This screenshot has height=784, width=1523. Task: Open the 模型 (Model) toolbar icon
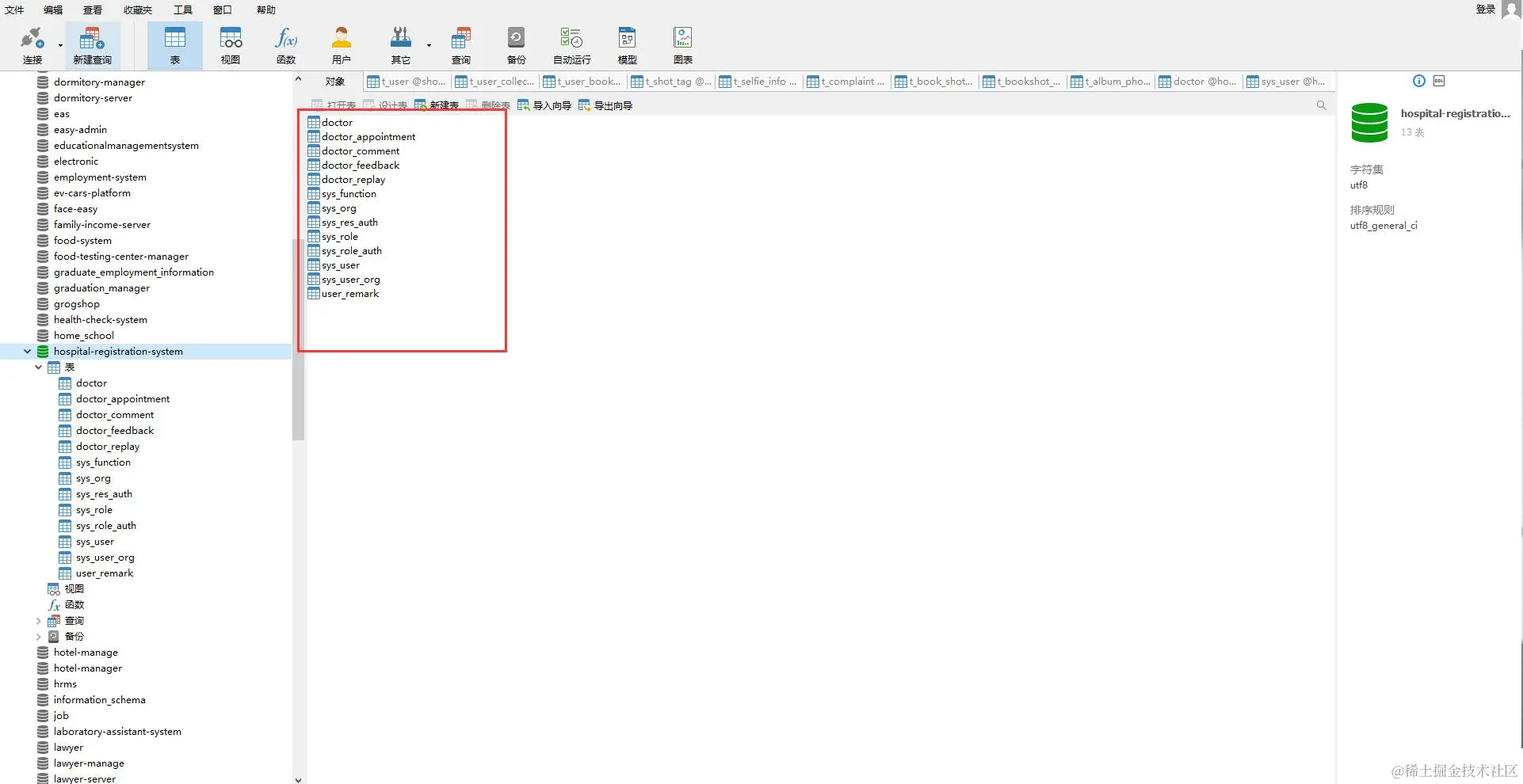[x=628, y=45]
